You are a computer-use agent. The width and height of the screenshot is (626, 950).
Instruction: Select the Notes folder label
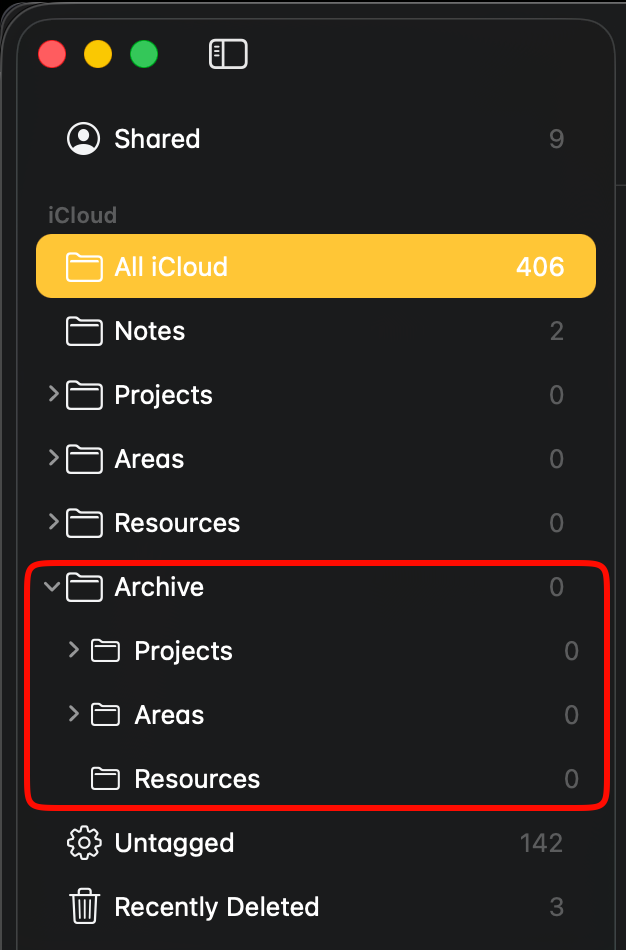click(x=150, y=331)
